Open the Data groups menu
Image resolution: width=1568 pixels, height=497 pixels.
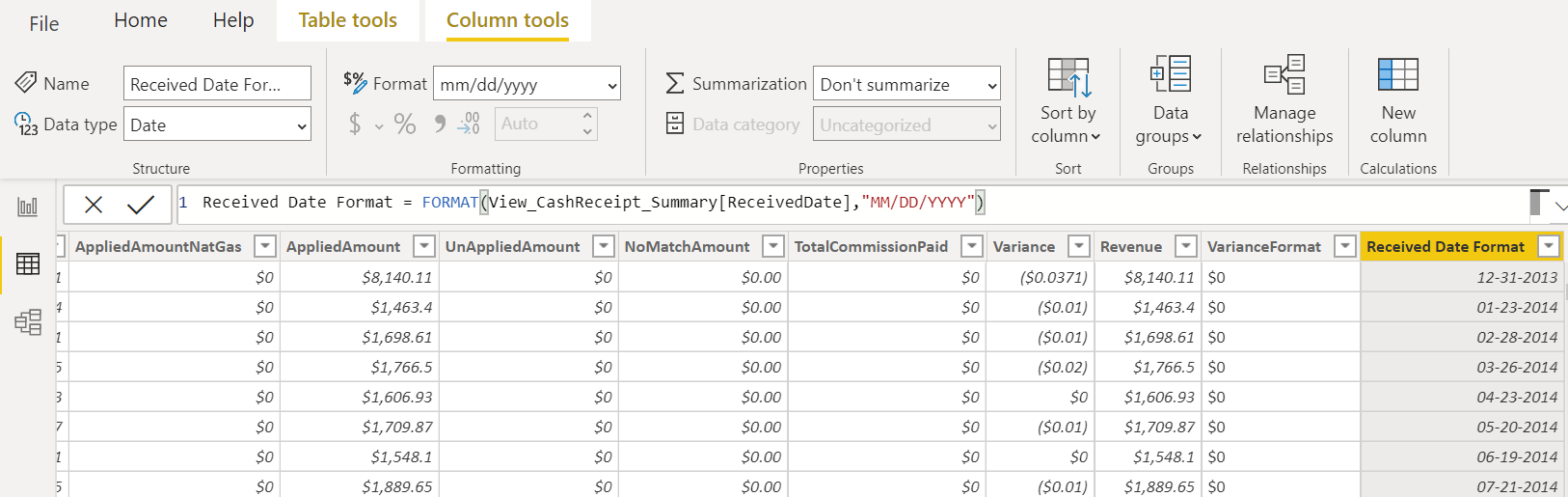coord(1170,101)
